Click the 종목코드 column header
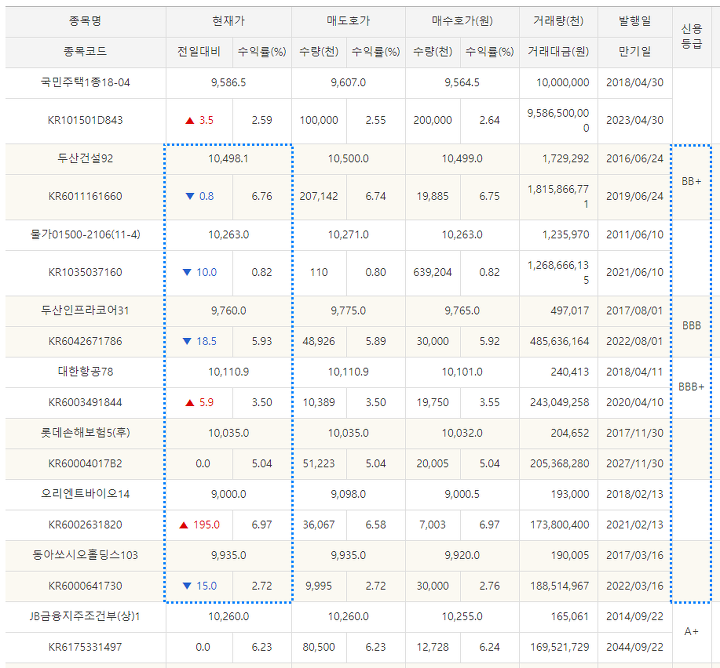Image resolution: width=720 pixels, height=668 pixels. click(85, 51)
